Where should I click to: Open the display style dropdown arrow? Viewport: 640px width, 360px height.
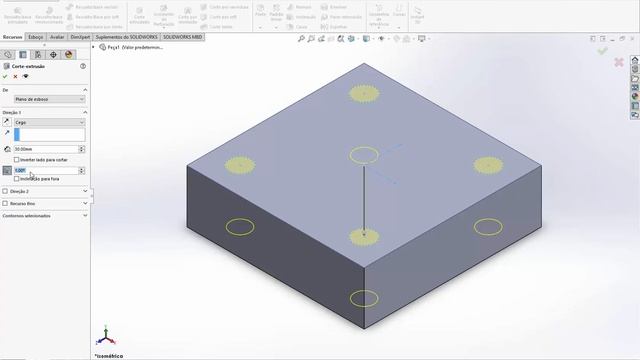click(373, 39)
